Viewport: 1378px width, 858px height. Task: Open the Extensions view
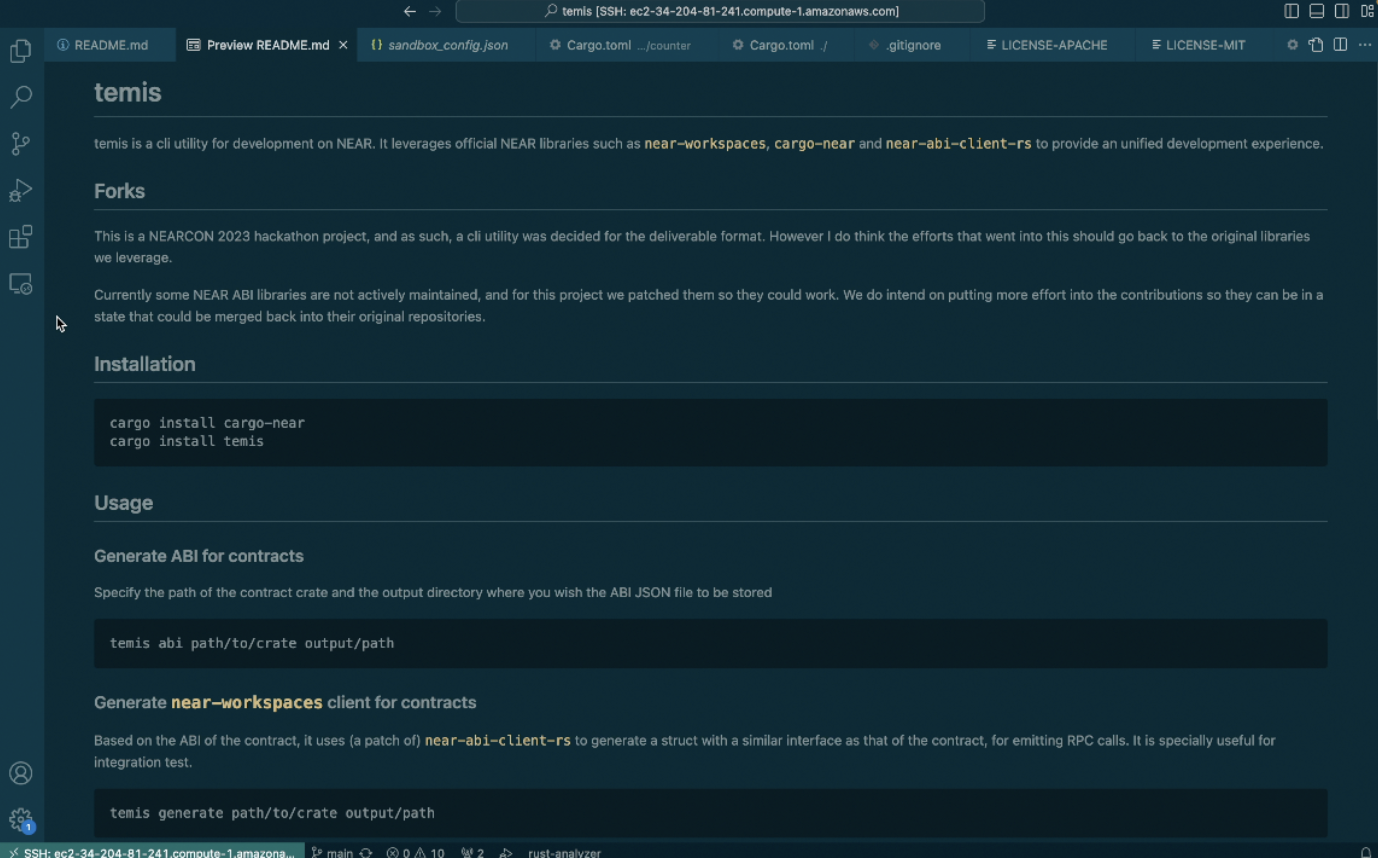pos(21,237)
